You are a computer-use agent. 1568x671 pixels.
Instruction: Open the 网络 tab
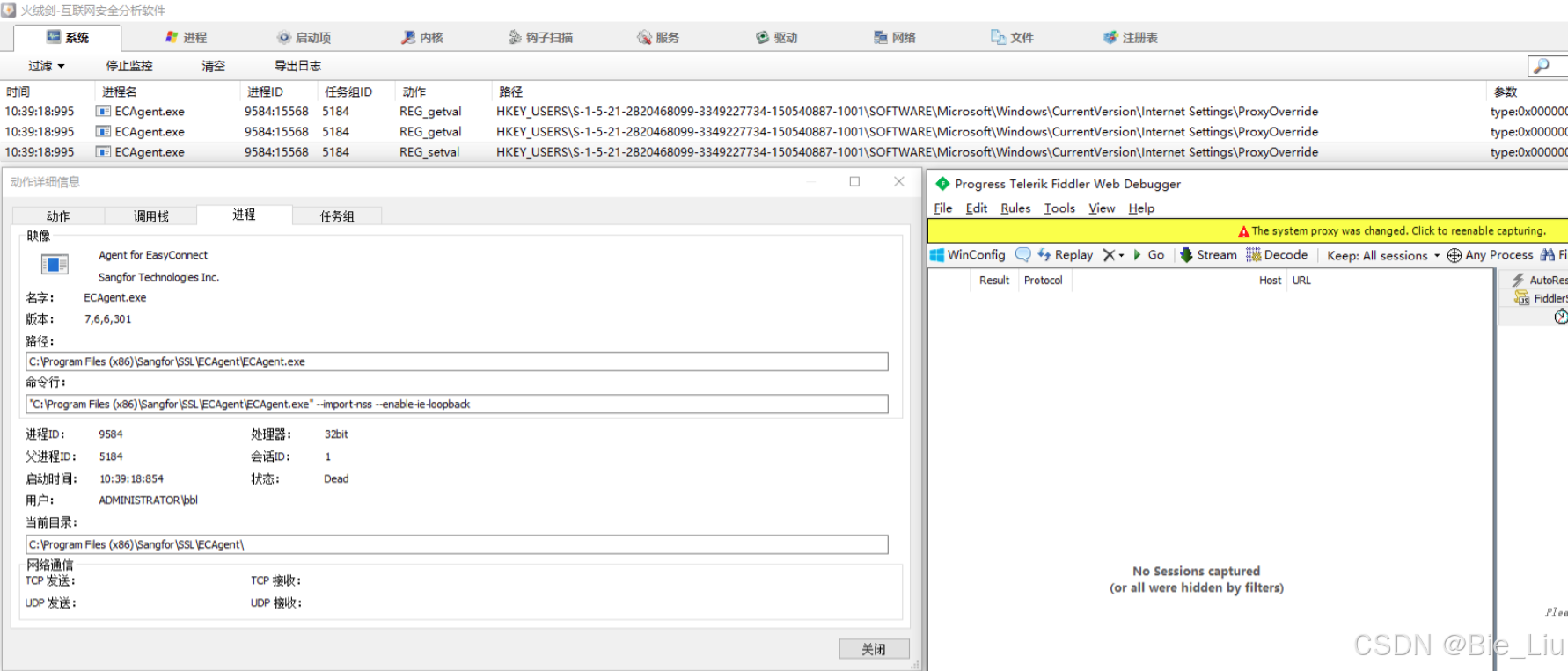(x=895, y=38)
